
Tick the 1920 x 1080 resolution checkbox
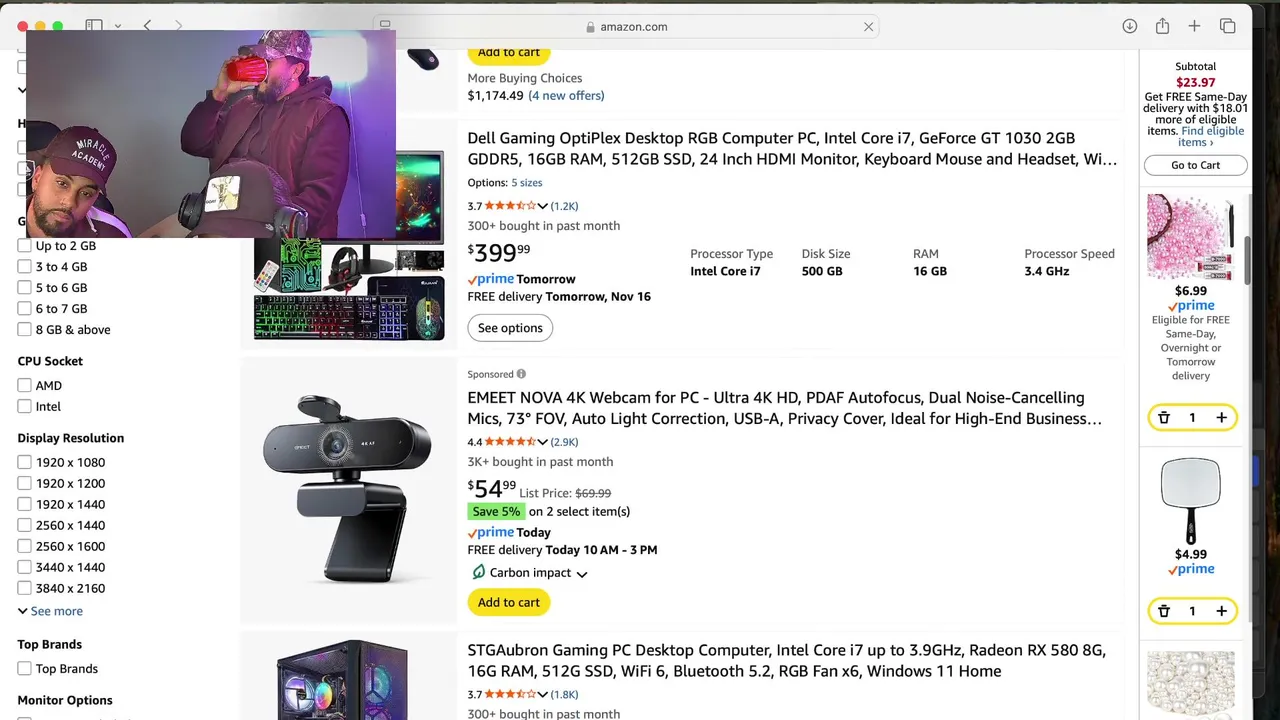25,462
